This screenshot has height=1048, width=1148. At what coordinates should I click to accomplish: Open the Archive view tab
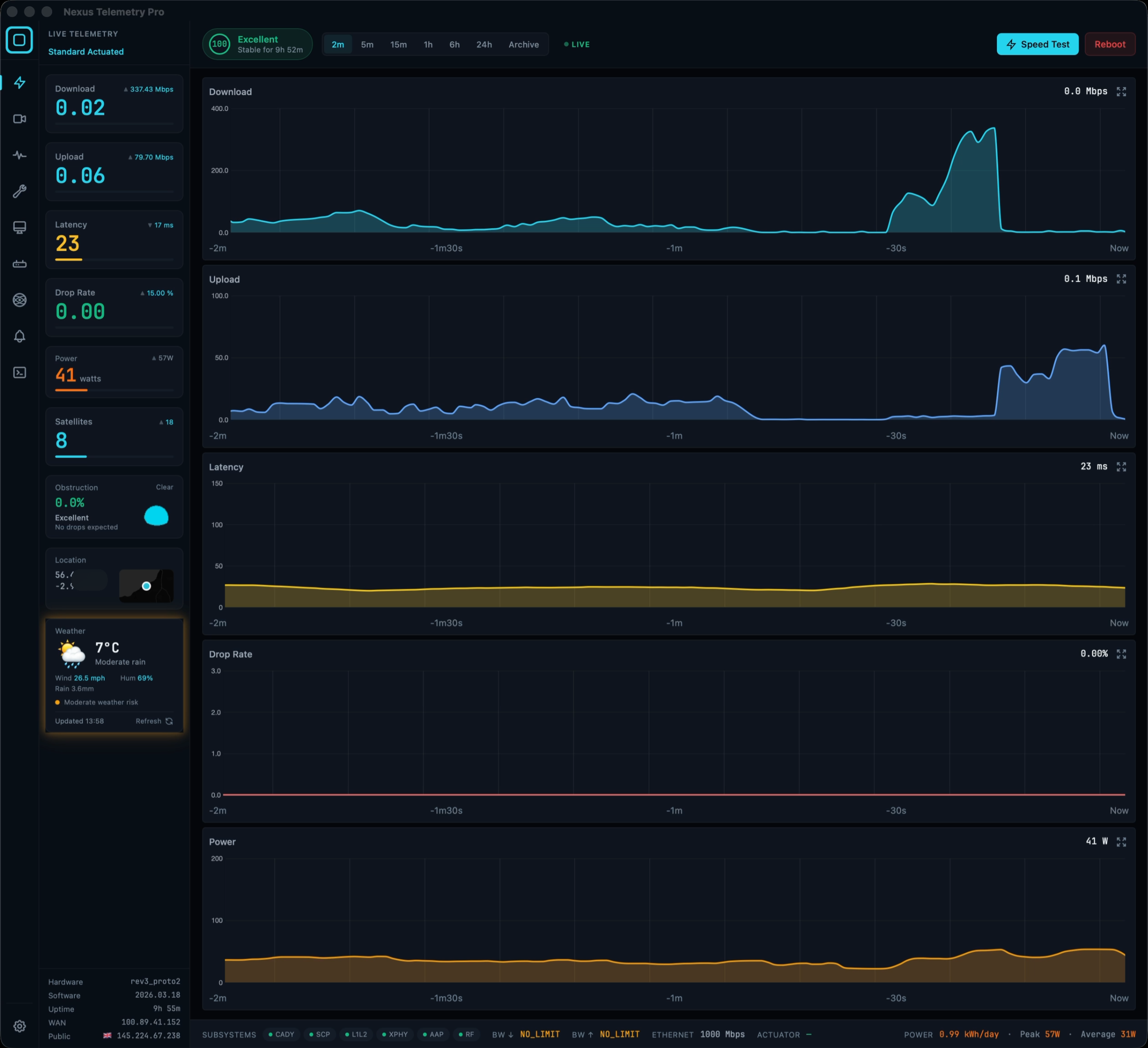[523, 45]
